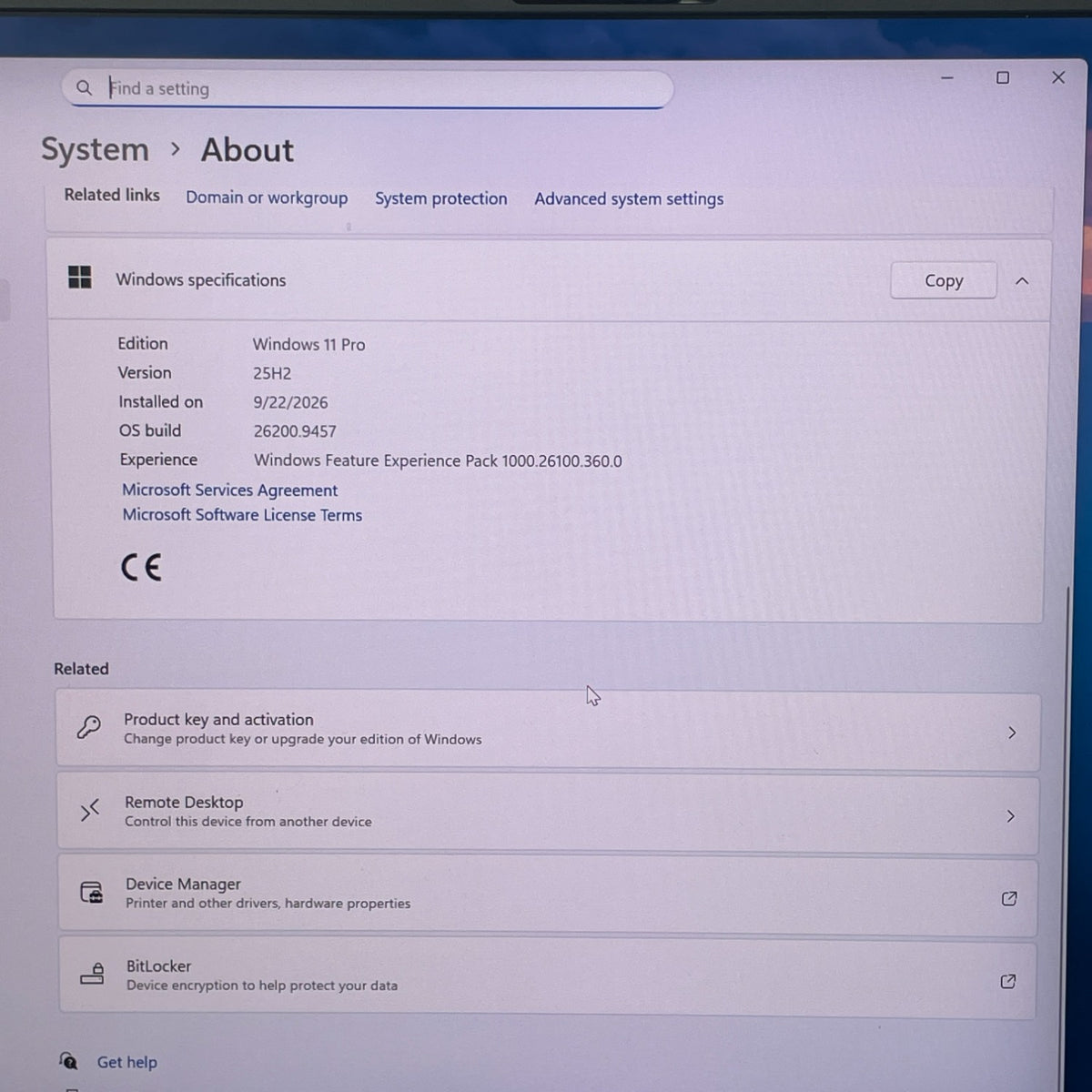This screenshot has width=1092, height=1092.
Task: Click the Windows specifications heading
Action: coord(201,280)
